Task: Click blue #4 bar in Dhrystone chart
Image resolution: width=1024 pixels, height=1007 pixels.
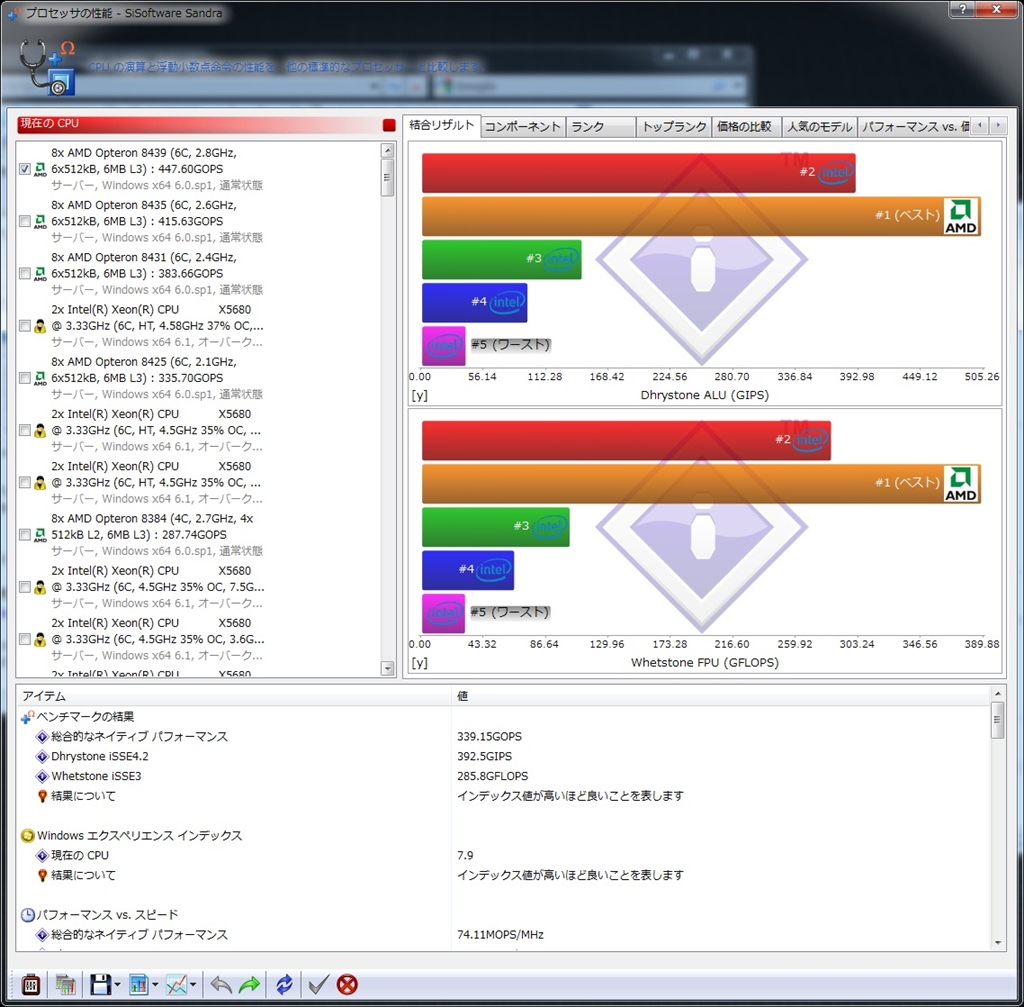Action: 474,302
